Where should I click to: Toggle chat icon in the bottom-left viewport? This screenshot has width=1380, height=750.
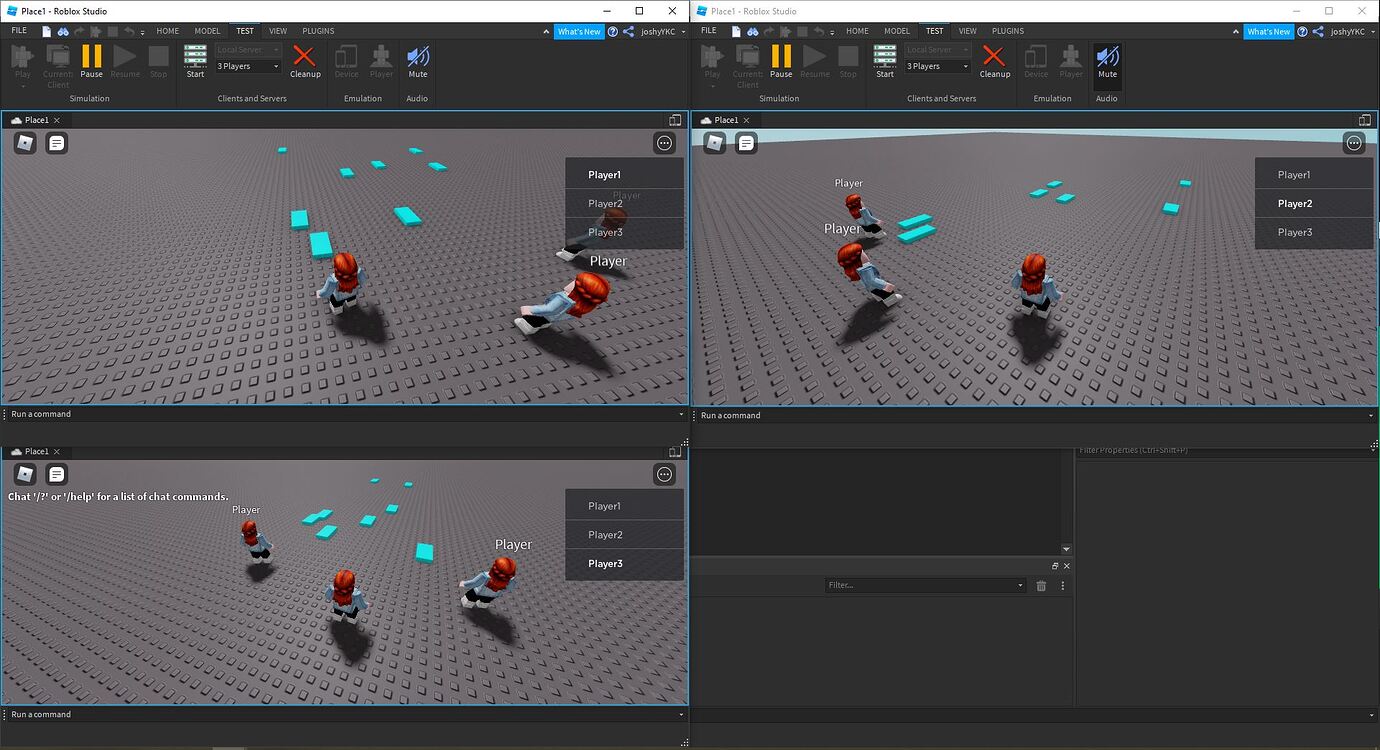[57, 474]
